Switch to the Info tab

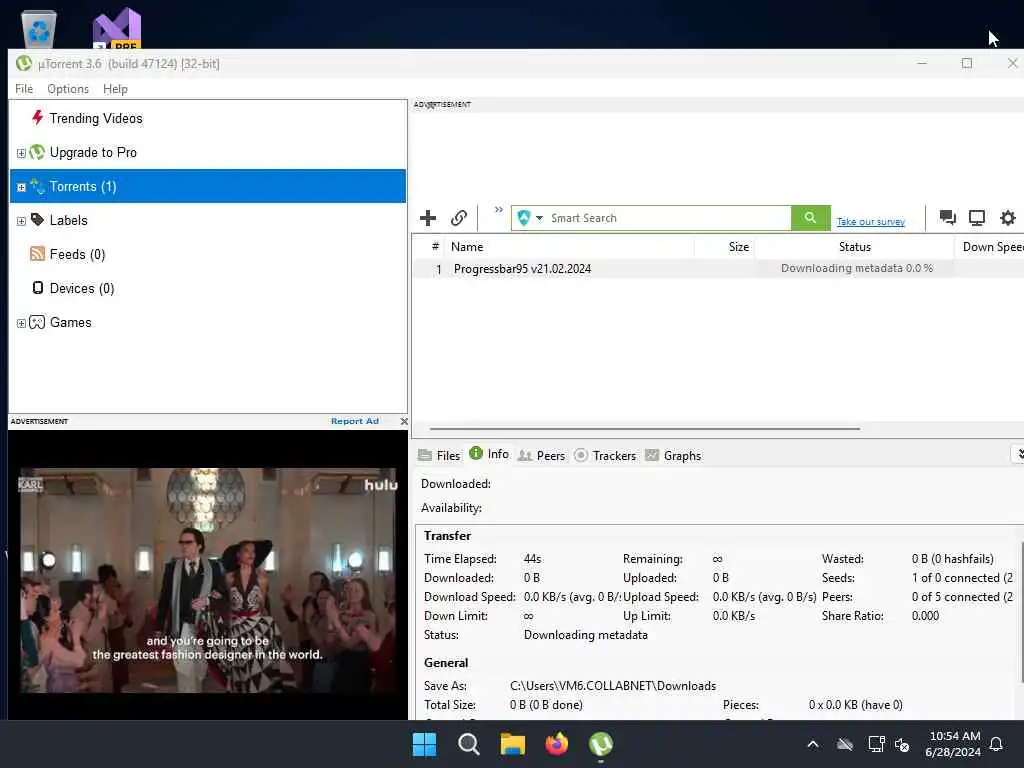click(489, 454)
